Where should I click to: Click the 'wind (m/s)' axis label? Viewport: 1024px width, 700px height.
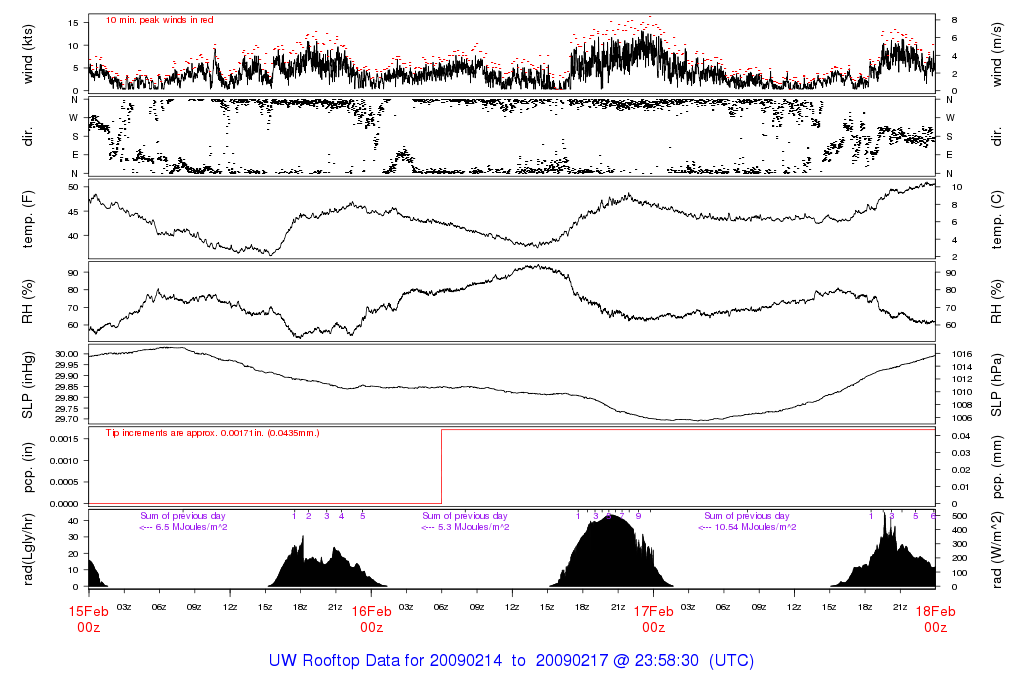click(997, 52)
